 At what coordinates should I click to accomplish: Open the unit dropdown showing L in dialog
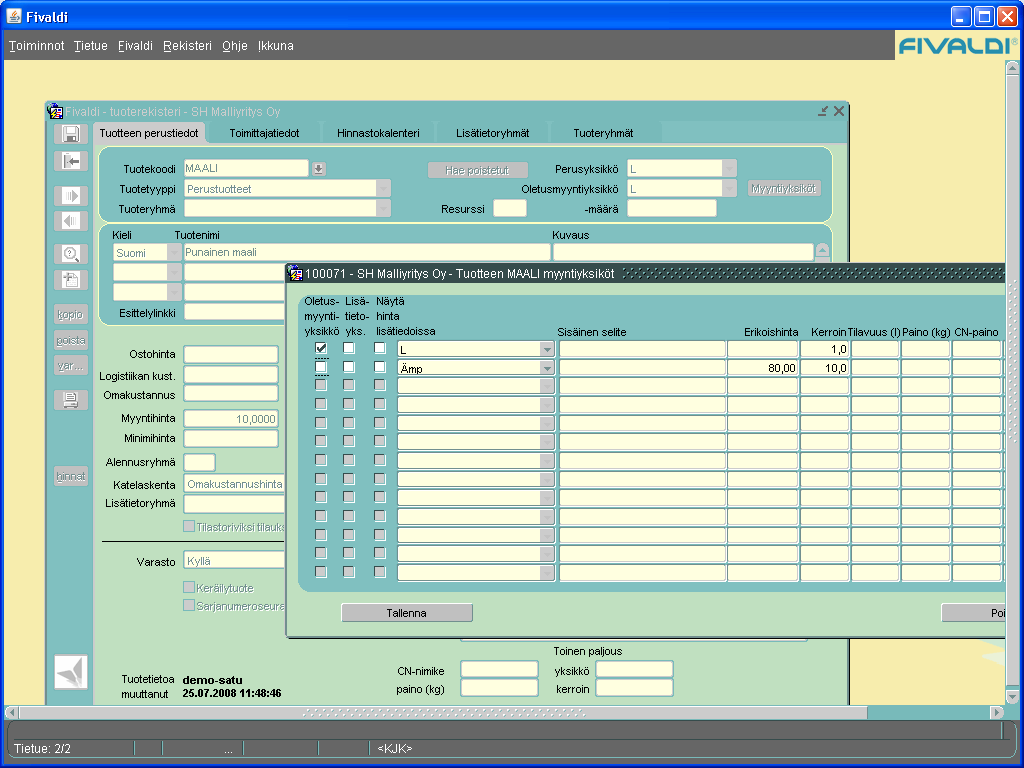[x=547, y=349]
